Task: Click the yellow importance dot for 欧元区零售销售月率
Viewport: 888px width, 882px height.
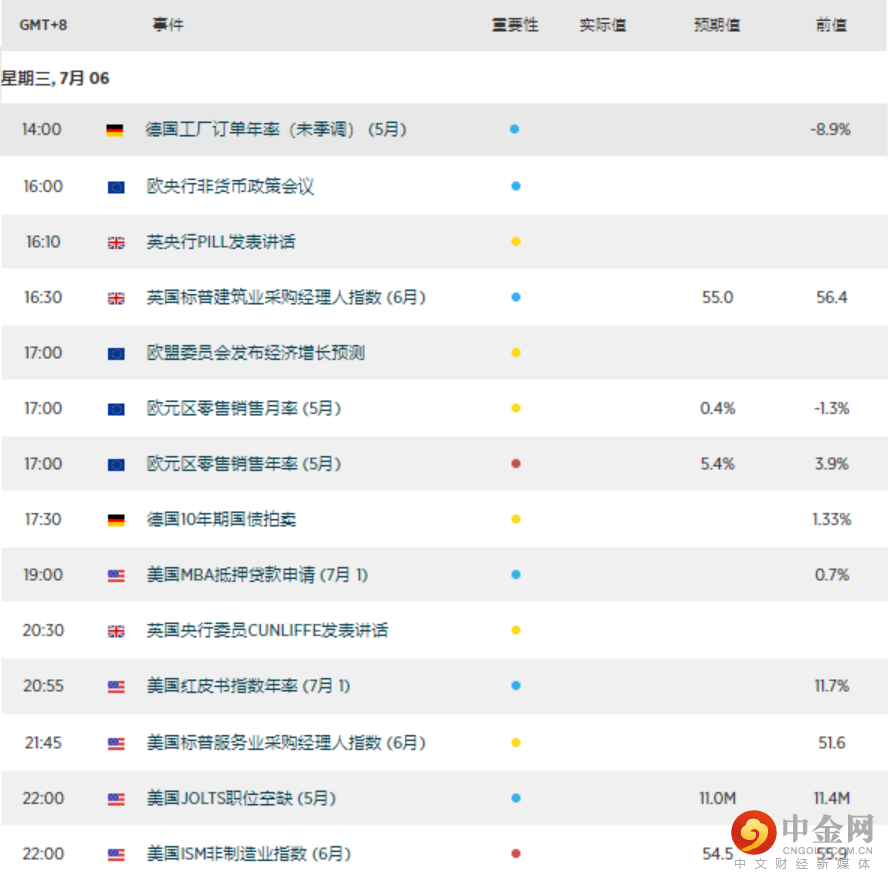Action: pyautogui.click(x=516, y=408)
